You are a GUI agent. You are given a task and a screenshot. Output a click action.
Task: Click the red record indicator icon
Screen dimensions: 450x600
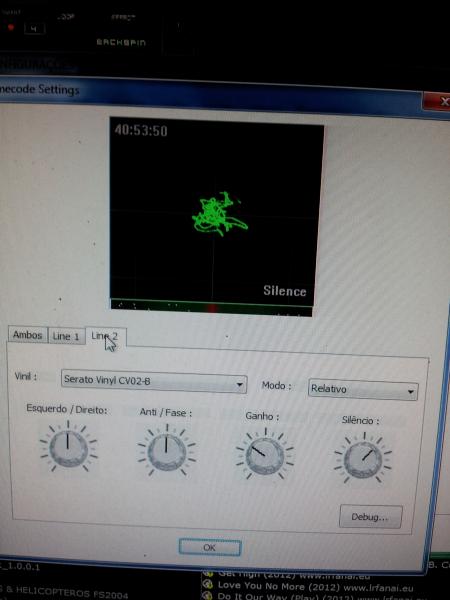pyautogui.click(x=11, y=28)
